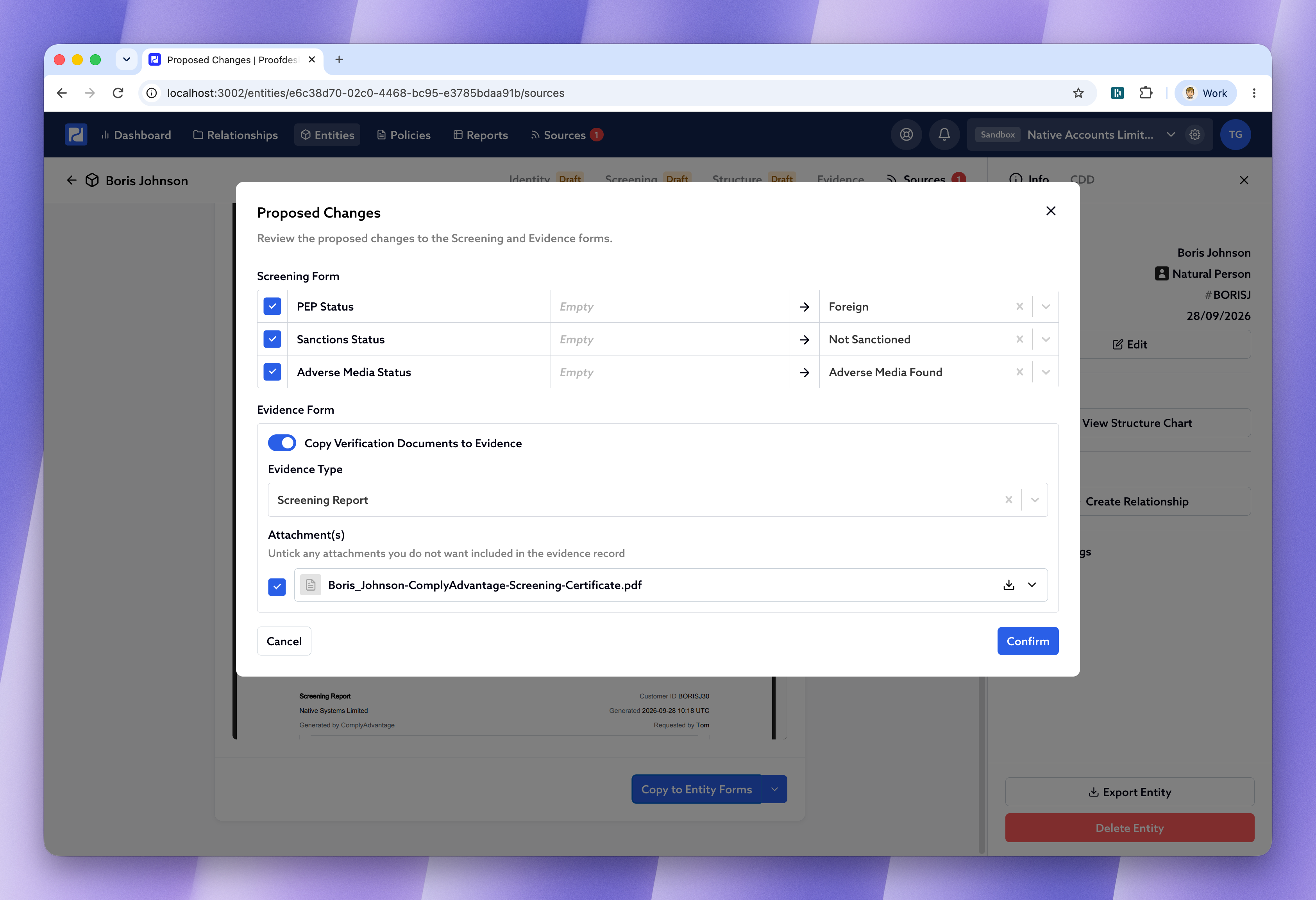Open a new browser tab
Image resolution: width=1316 pixels, height=900 pixels.
tap(339, 59)
